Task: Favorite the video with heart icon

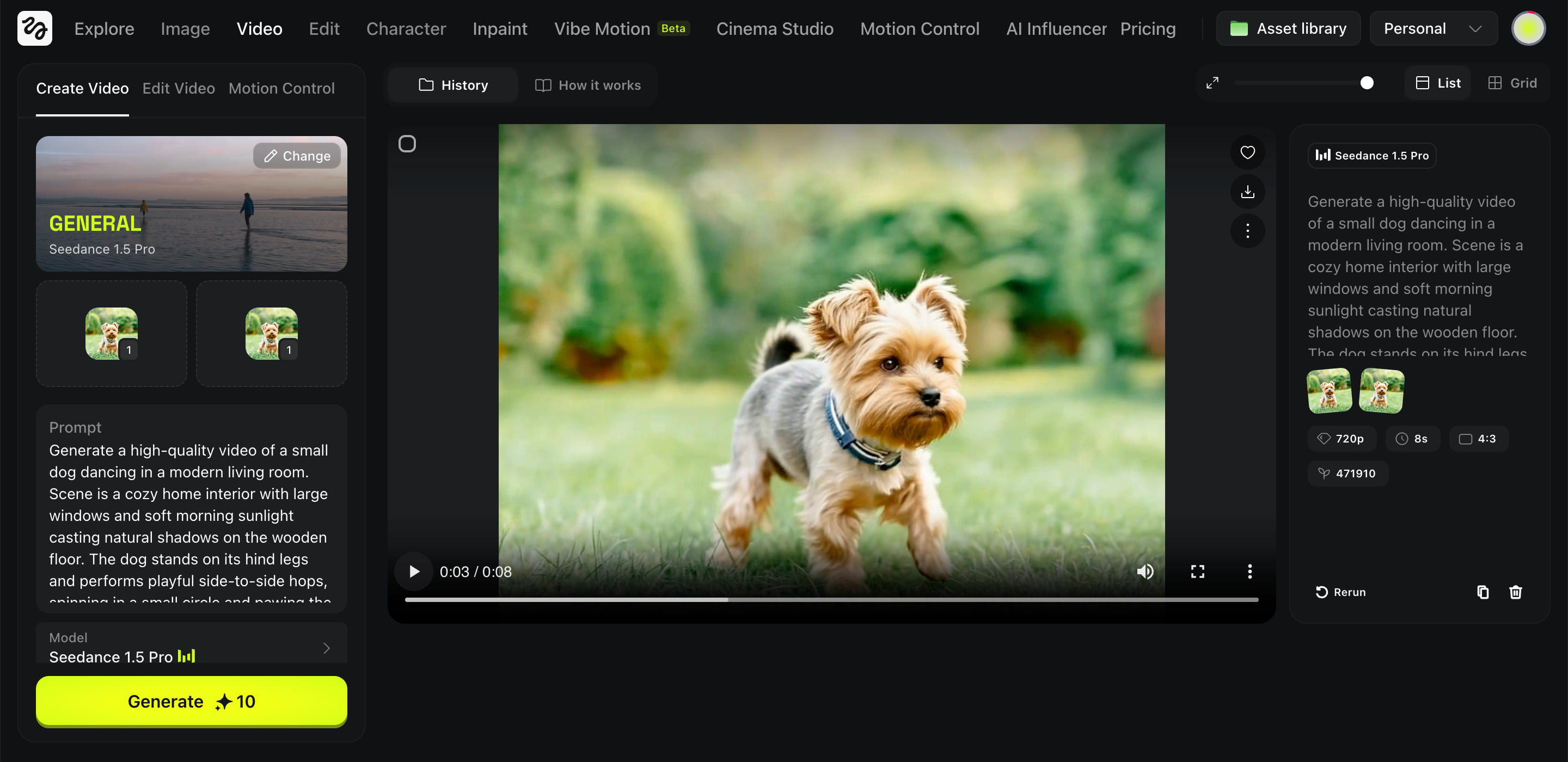Action: pos(1247,152)
